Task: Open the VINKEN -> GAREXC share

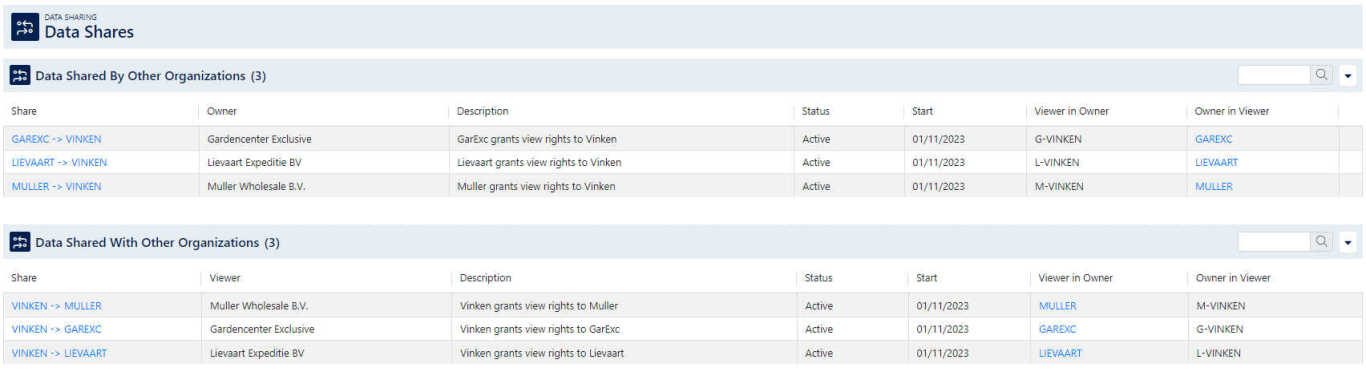Action: (x=56, y=329)
